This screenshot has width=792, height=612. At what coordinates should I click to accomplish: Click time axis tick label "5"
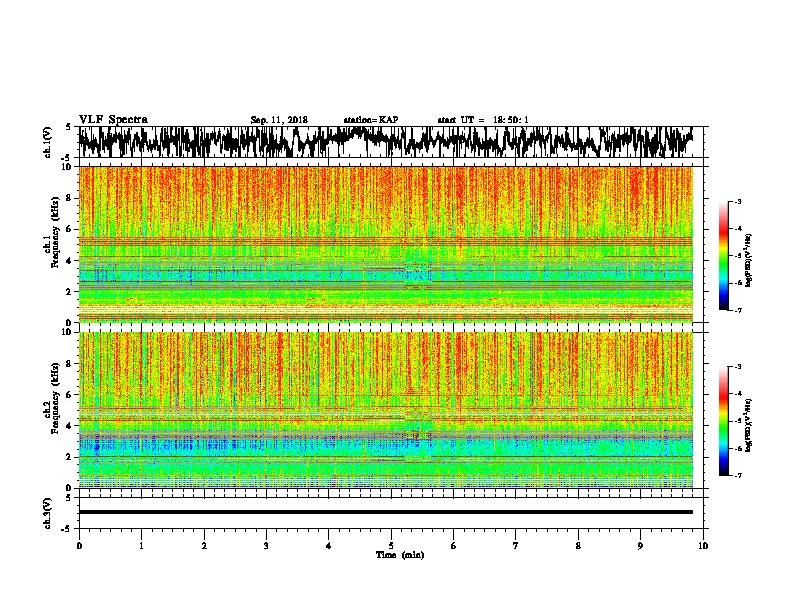tap(391, 545)
